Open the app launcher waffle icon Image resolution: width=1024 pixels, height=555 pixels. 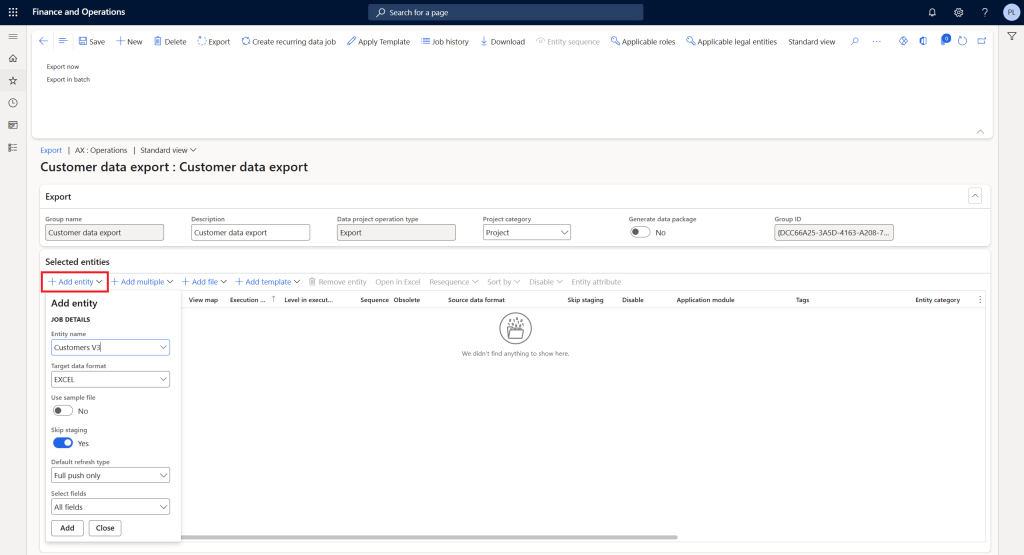tap(12, 12)
